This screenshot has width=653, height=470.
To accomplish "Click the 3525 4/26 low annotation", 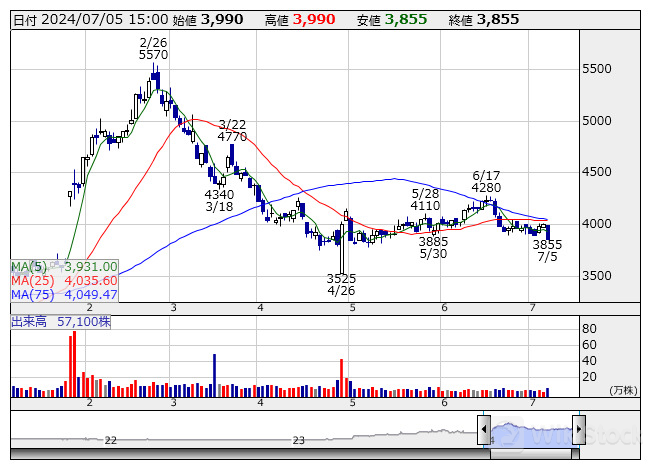I will point(342,284).
